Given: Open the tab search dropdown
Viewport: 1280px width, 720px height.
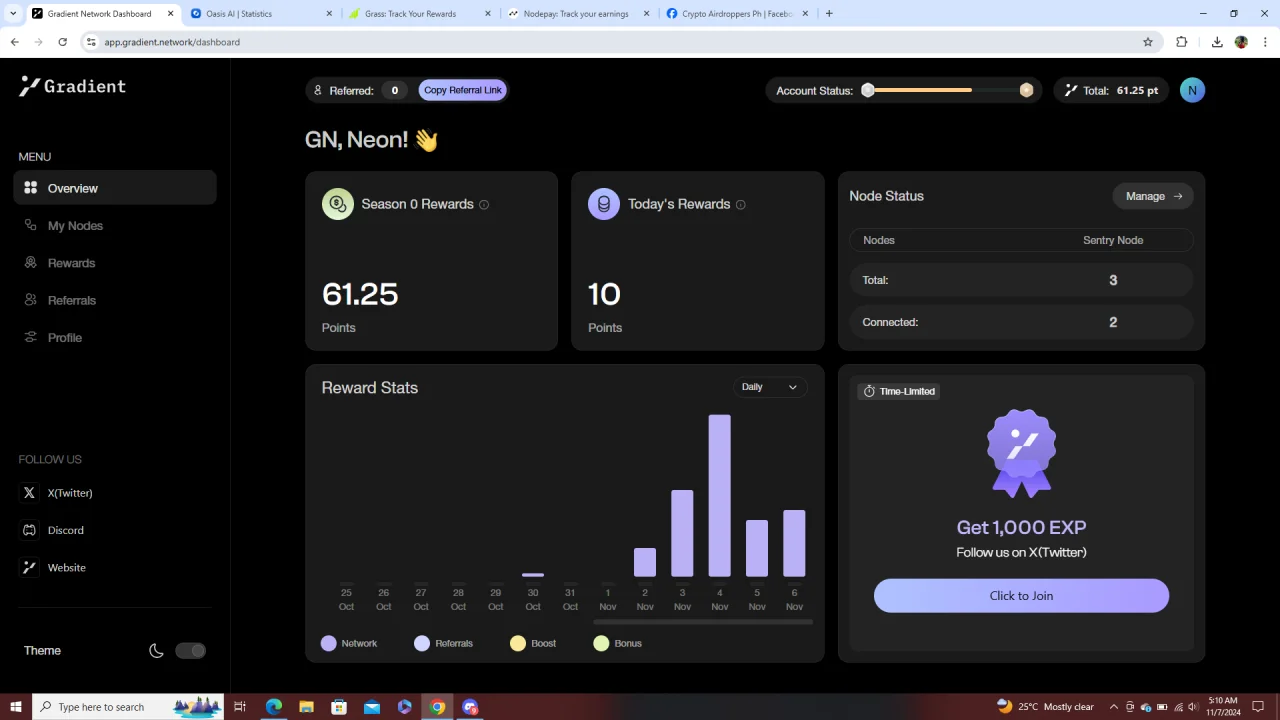Looking at the screenshot, I should tap(13, 14).
